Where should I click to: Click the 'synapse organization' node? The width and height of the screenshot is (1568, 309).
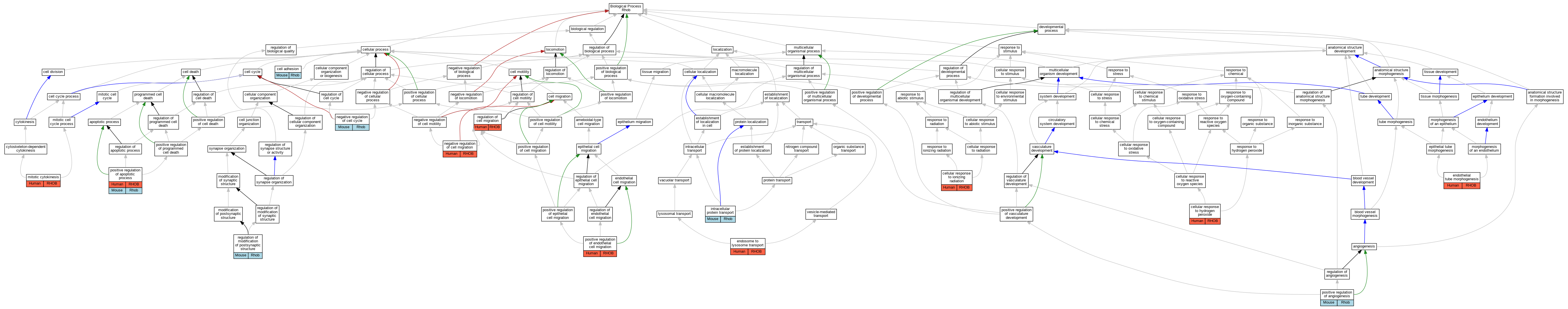[x=227, y=148]
